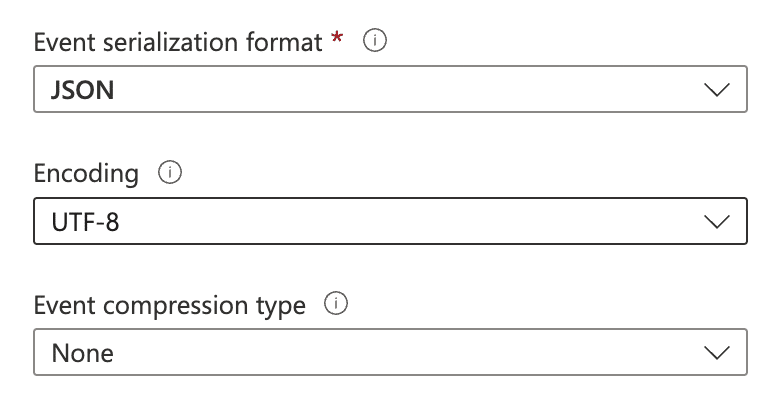Screen dimensions: 780x416
Task: Expand the Event serialization format dropdown
Action: tap(390, 89)
